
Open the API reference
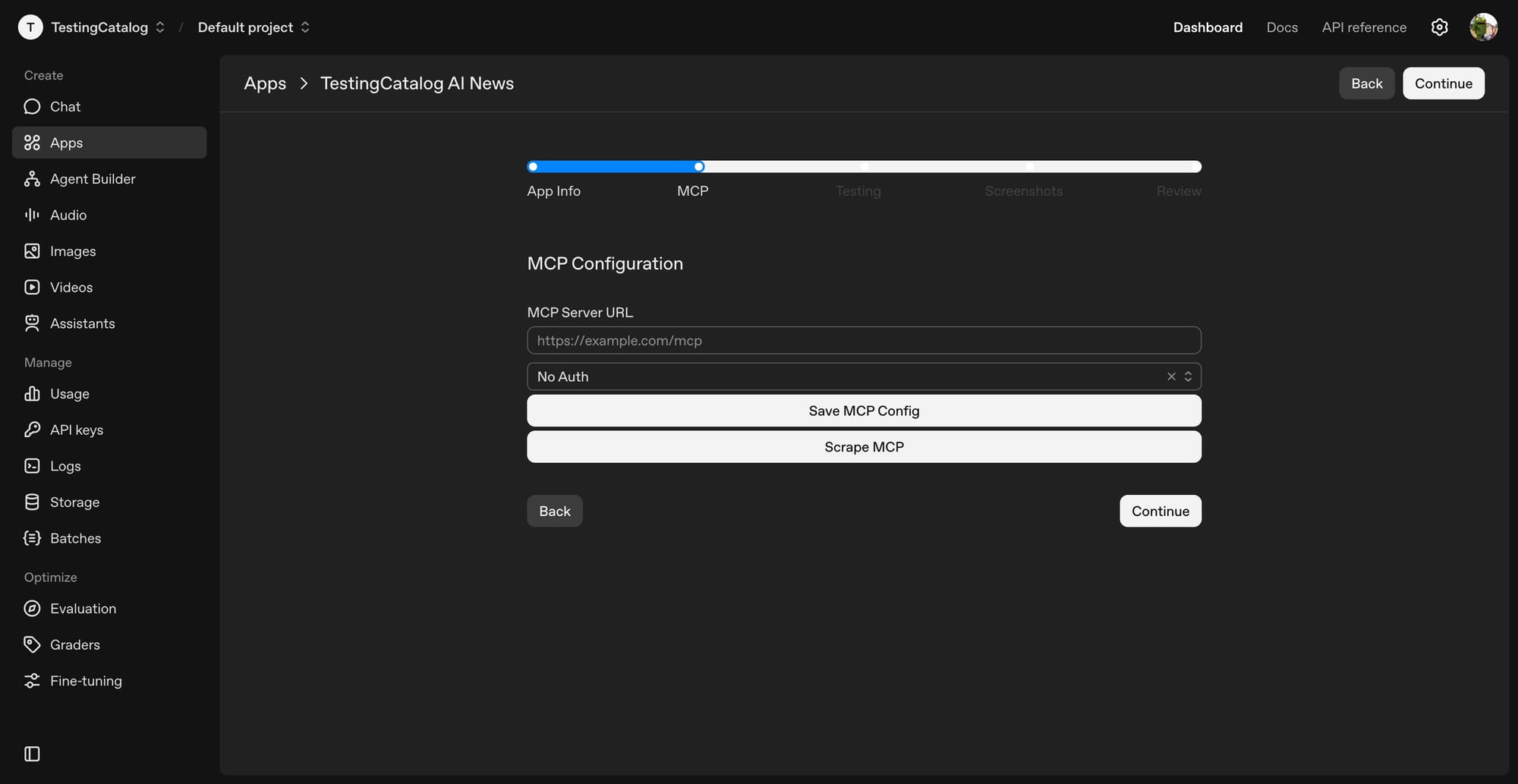1363,27
